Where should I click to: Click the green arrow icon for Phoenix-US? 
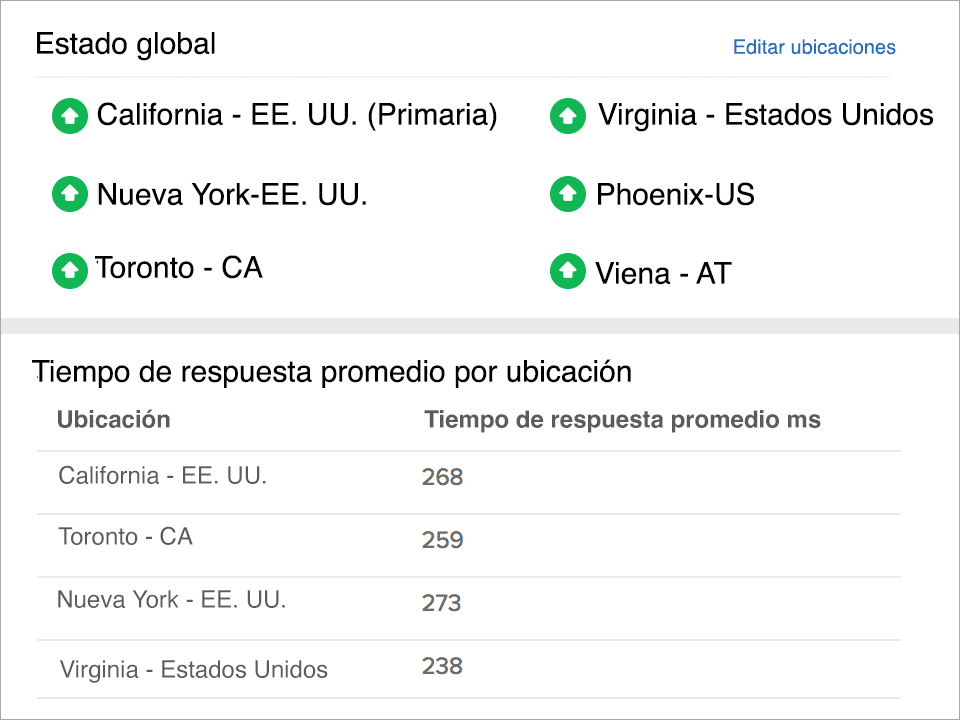point(567,194)
